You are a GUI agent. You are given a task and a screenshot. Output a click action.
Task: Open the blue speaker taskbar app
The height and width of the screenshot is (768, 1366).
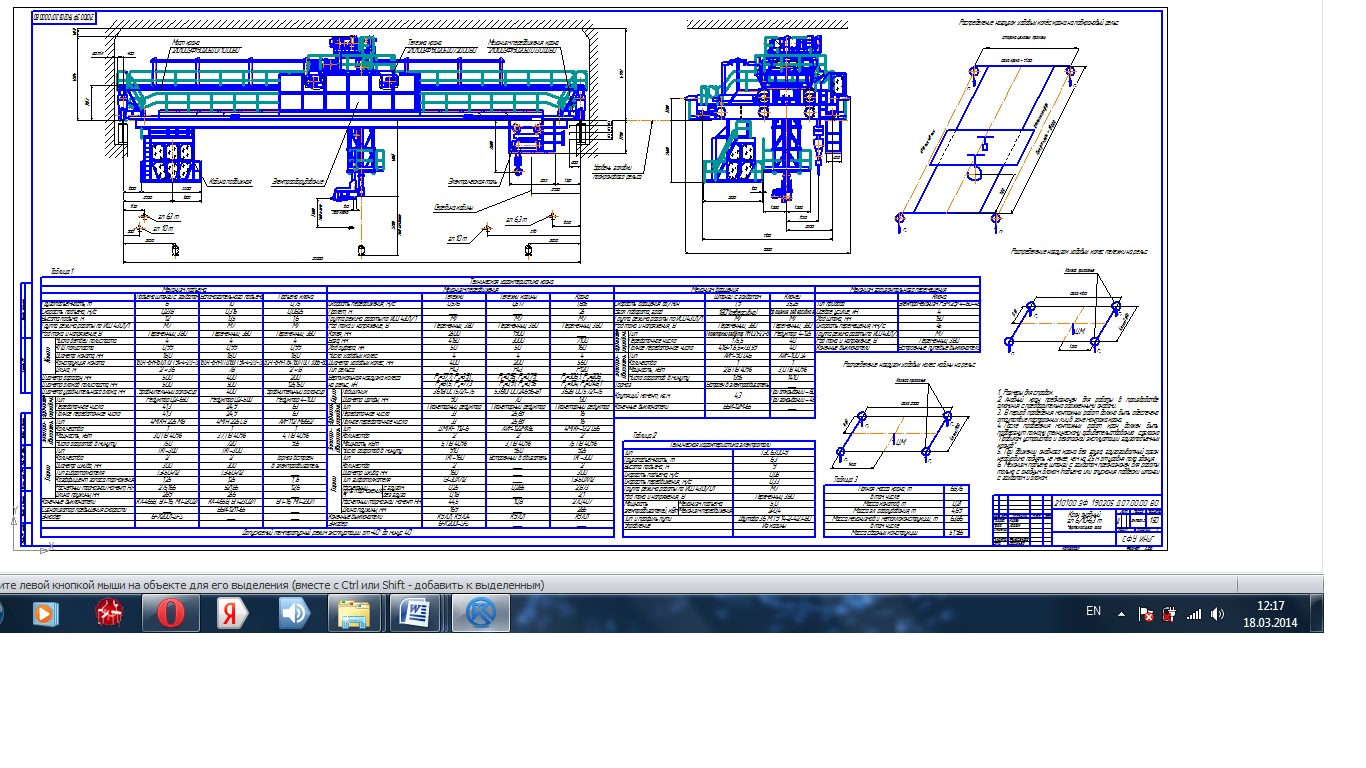[x=294, y=612]
